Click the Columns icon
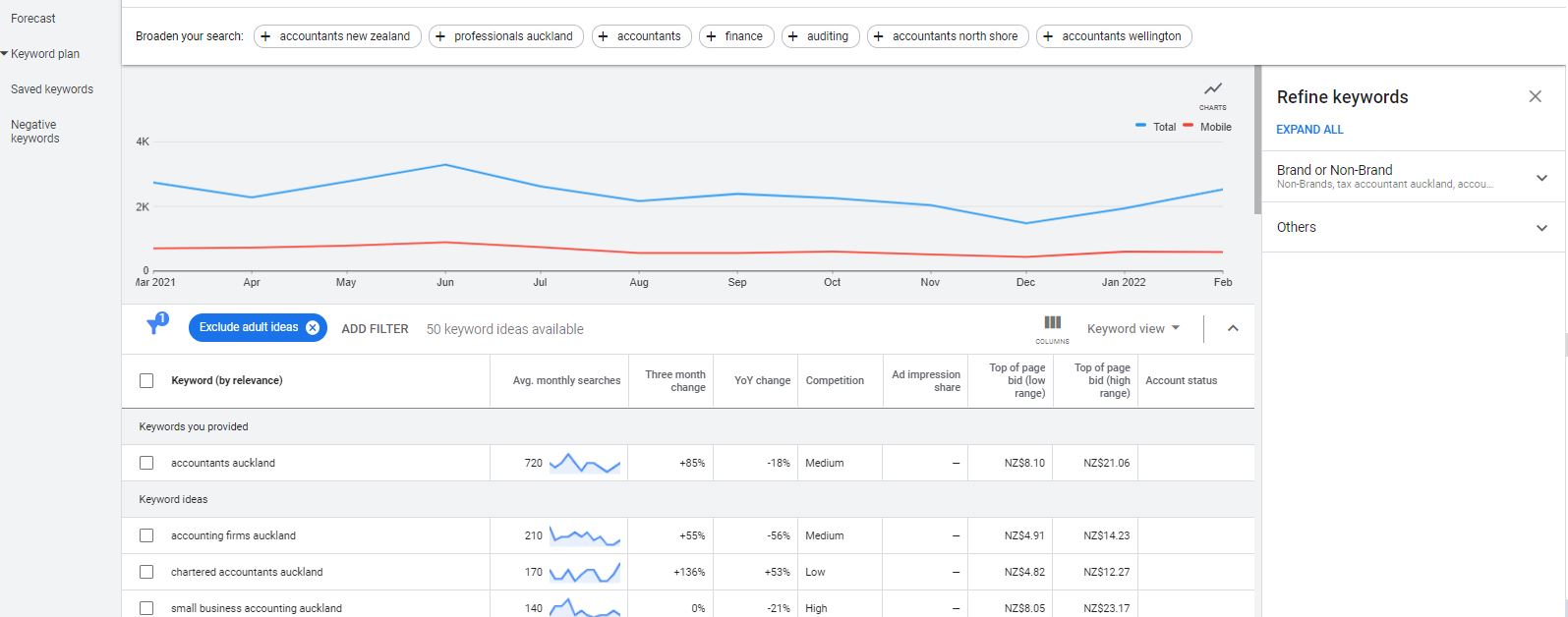The image size is (1568, 617). click(x=1052, y=323)
